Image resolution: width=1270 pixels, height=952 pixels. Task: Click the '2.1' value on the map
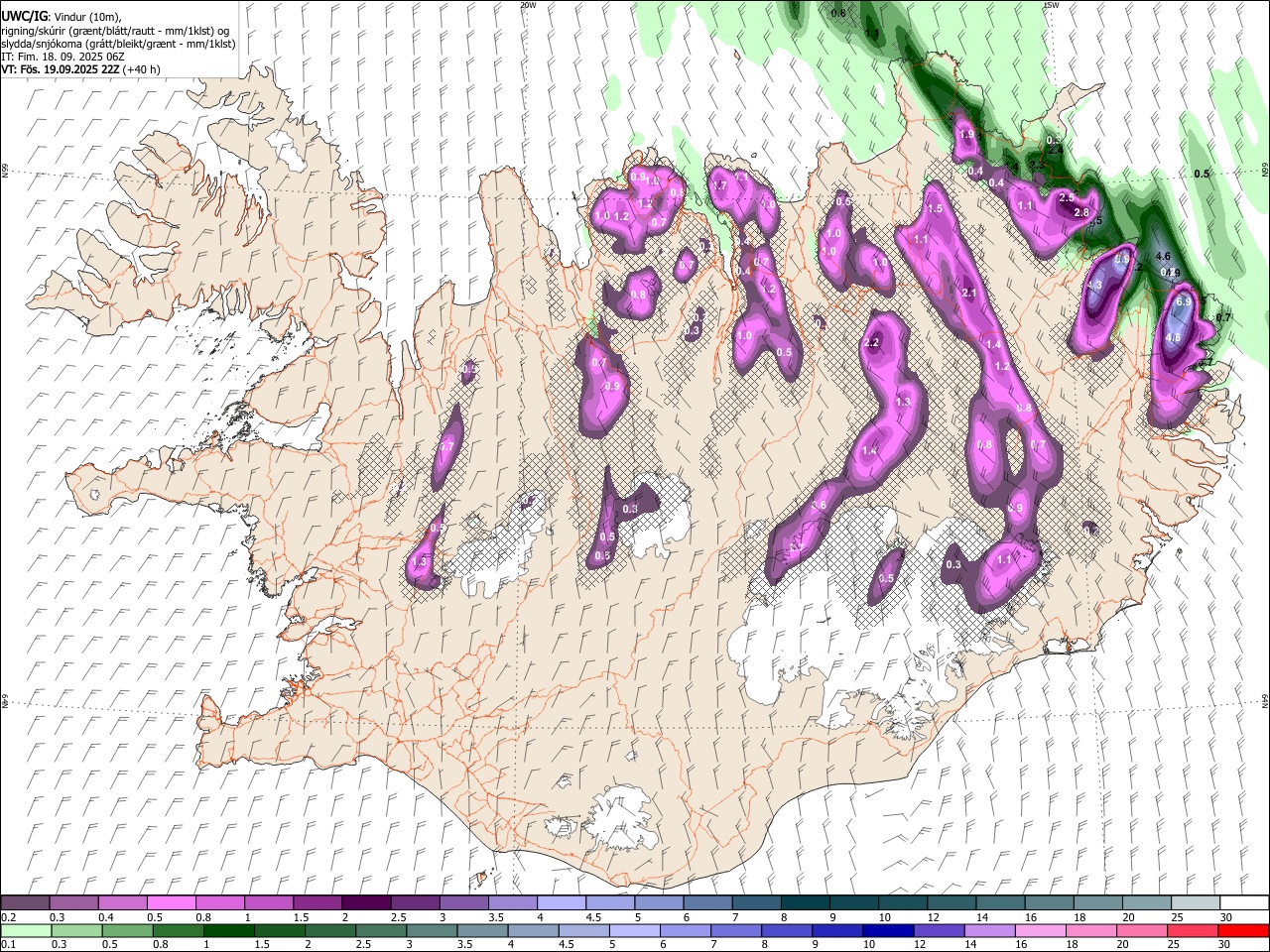969,294
